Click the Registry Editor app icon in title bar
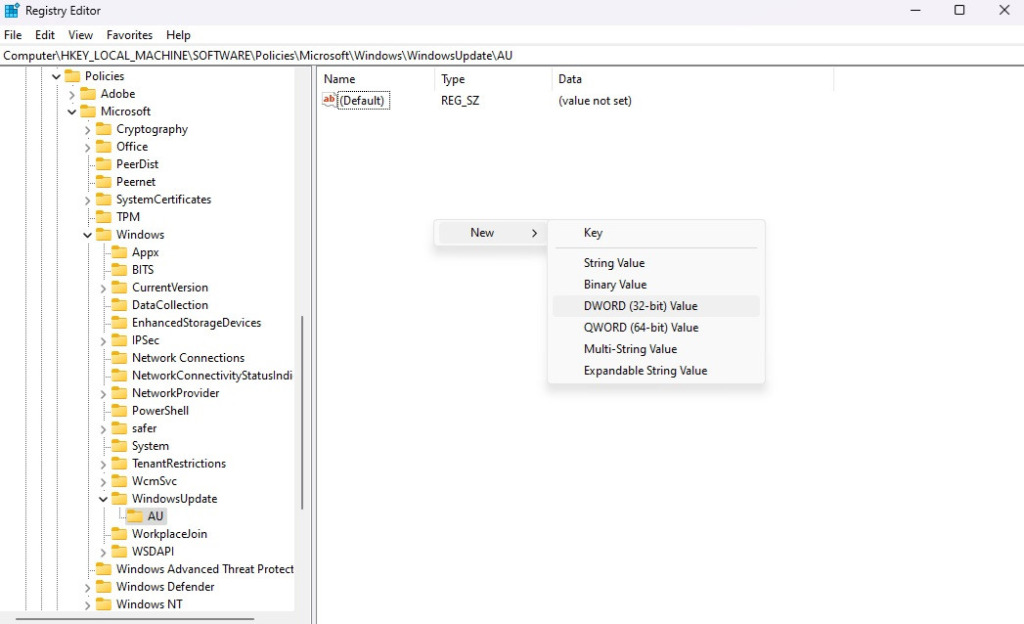Viewport: 1024px width, 624px height. [x=12, y=10]
